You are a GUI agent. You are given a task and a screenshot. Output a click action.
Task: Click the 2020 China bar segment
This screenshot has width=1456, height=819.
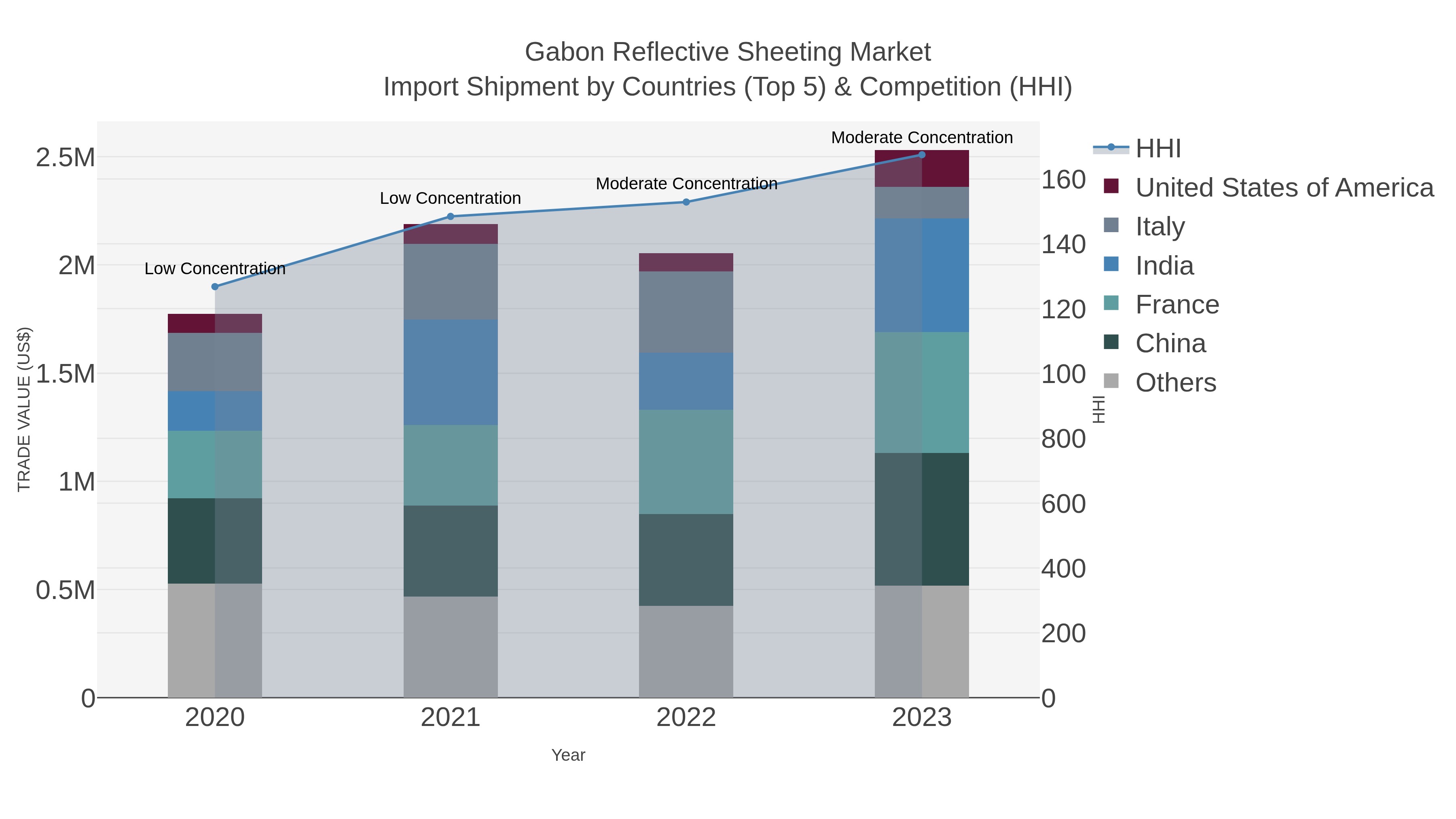pyautogui.click(x=215, y=541)
